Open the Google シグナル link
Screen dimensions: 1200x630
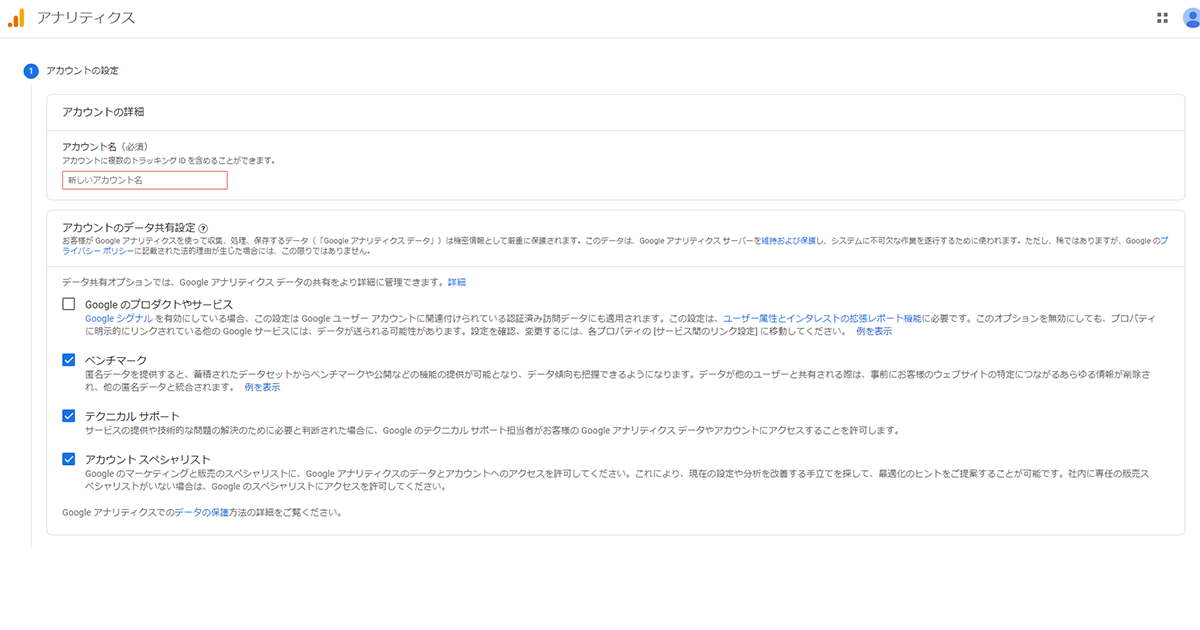[x=119, y=318]
